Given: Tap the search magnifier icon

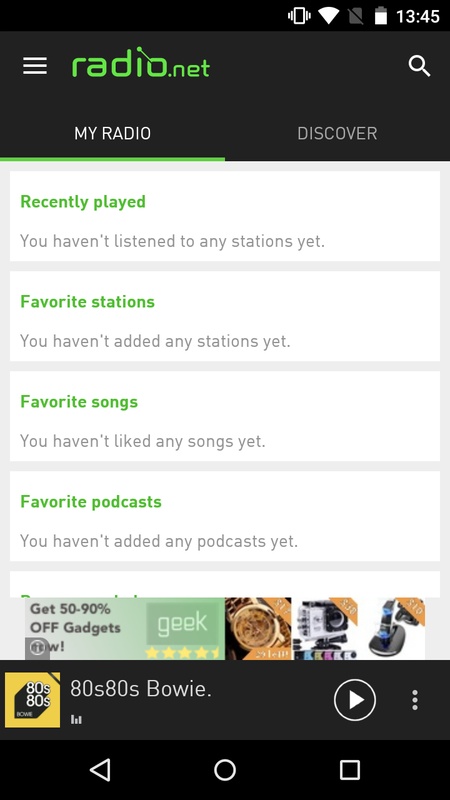Looking at the screenshot, I should (x=419, y=66).
